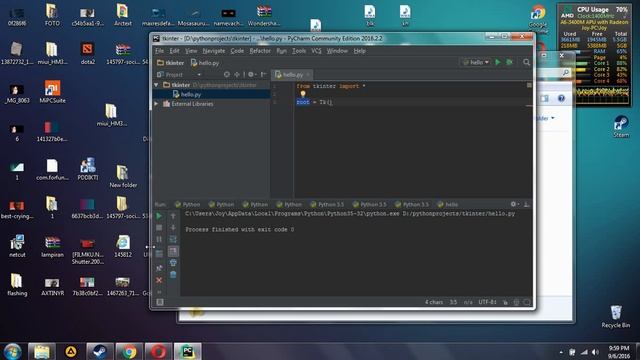
Task: Collapse the tkinter project folder
Action: [x=156, y=85]
